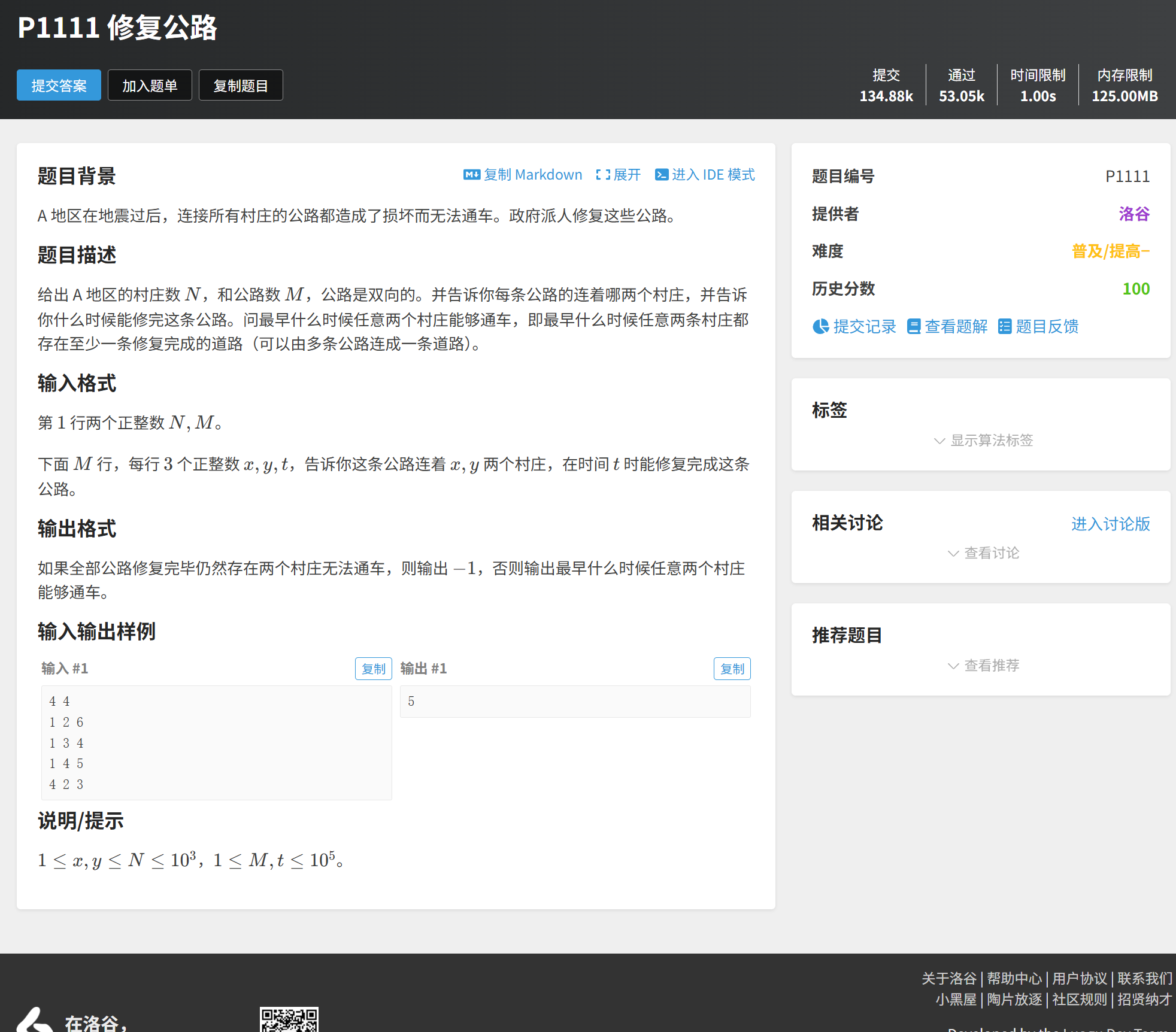Open the 进入讨论版 link
The image size is (1176, 1032).
[x=1110, y=524]
